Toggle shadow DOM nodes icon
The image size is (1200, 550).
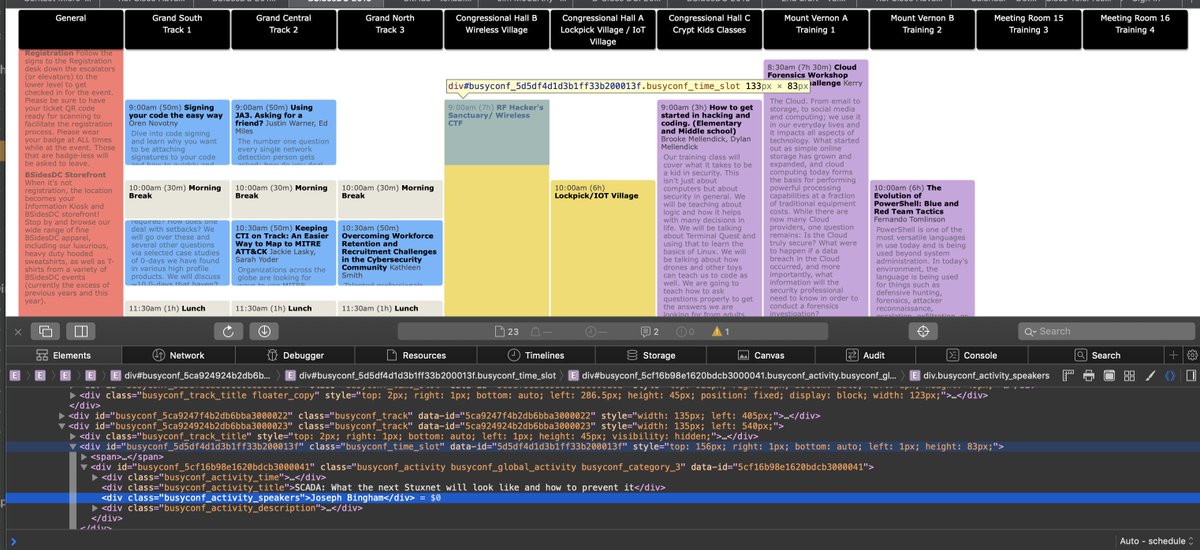[1169, 376]
